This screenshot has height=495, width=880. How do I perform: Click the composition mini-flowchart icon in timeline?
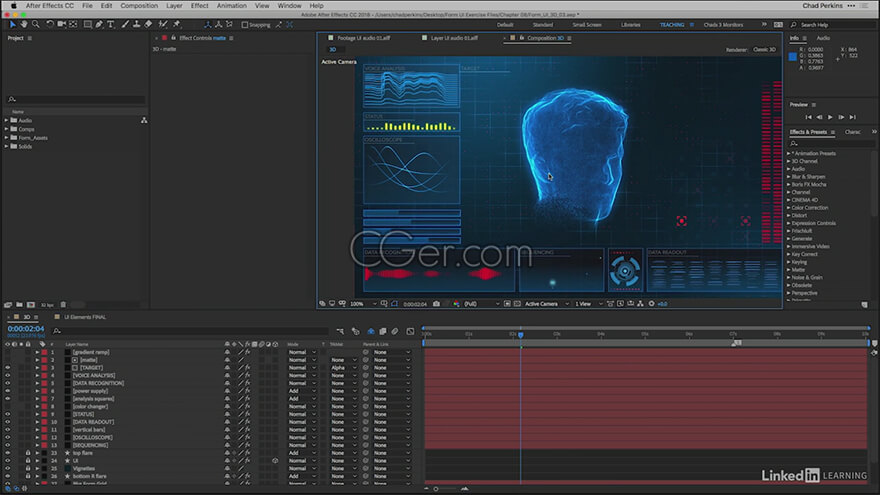coord(340,331)
